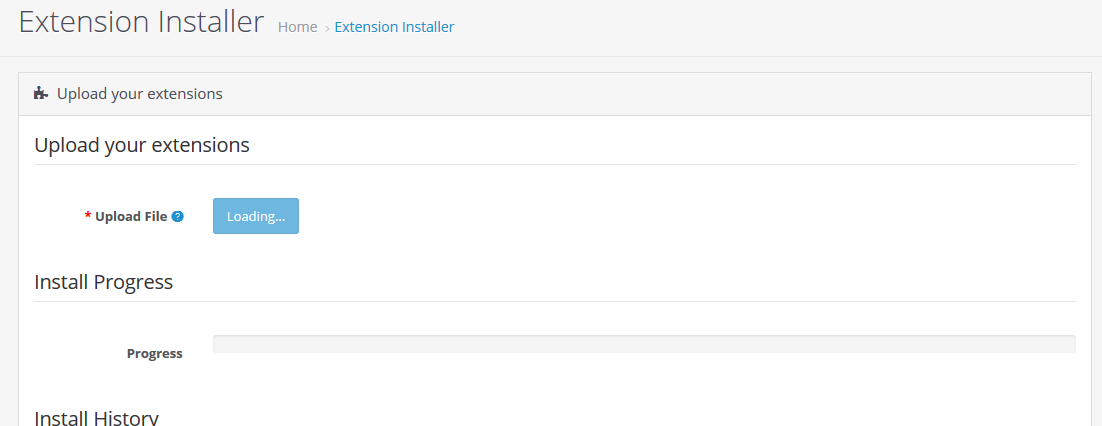Screen dimensions: 1102x426
Task: Click empty gray area of panel header bar
Action: pos(654,94)
